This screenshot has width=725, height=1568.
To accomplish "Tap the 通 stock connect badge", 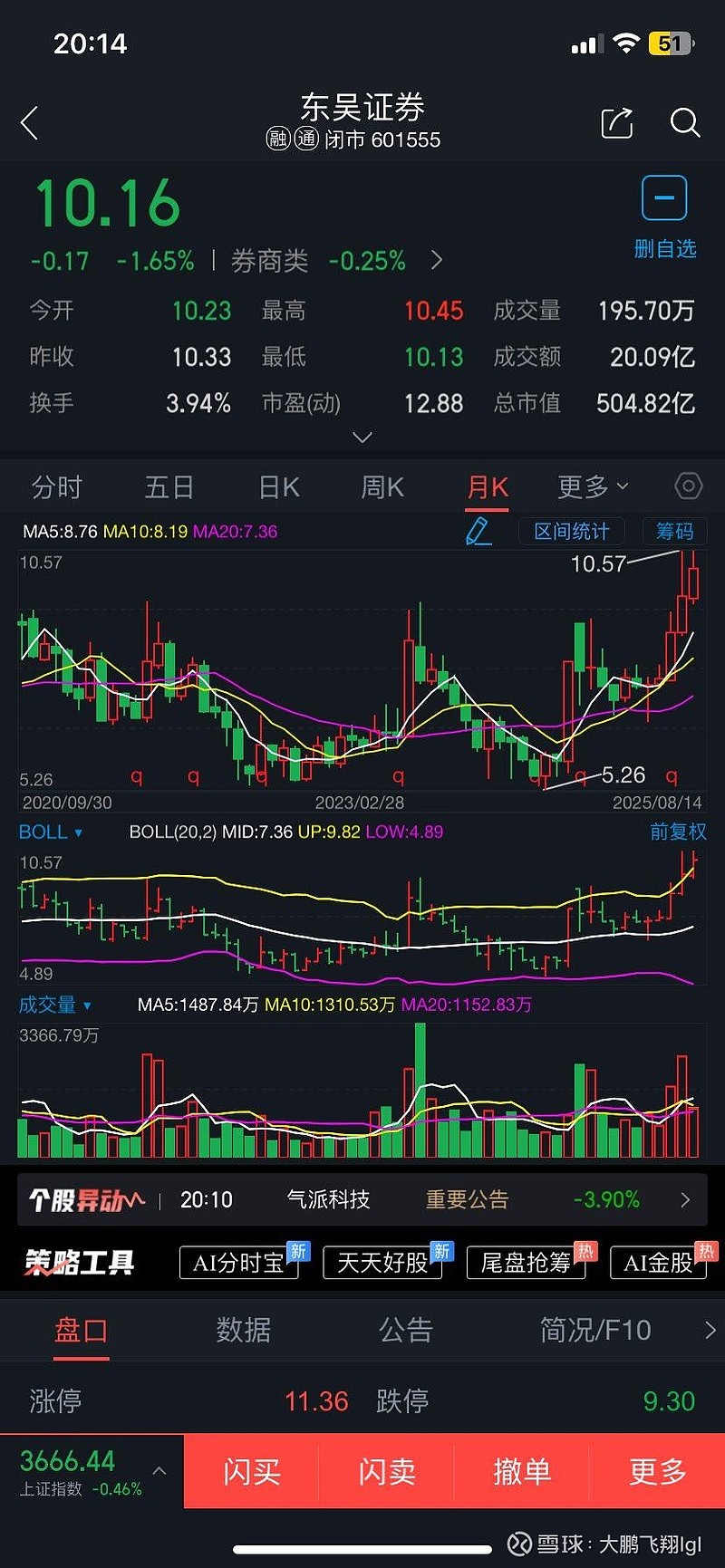I will (306, 139).
